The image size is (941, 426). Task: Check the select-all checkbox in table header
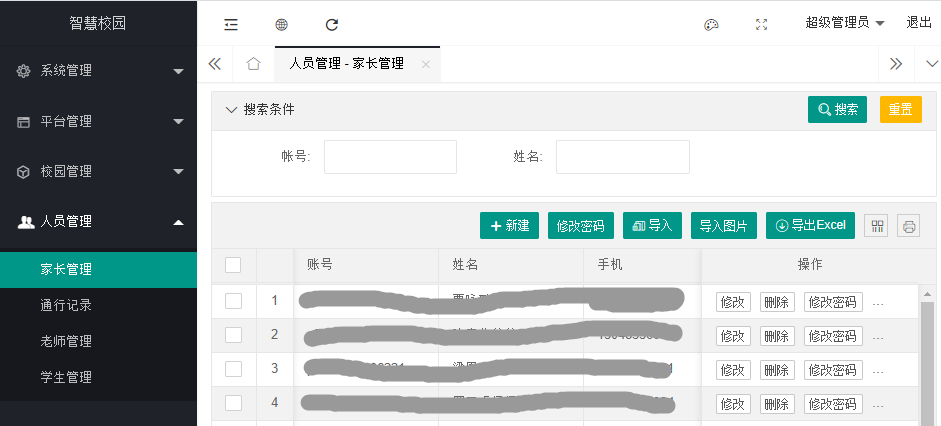233,265
